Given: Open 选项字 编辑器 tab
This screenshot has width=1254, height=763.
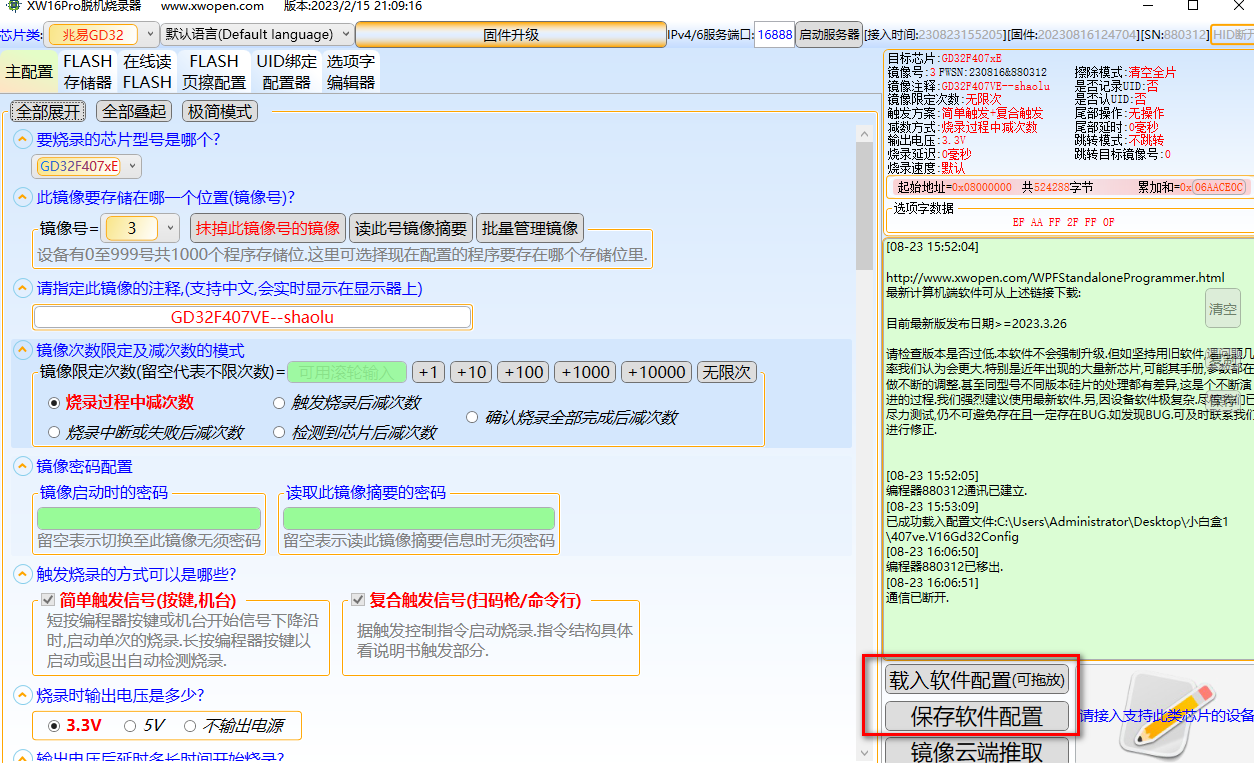Looking at the screenshot, I should 351,72.
